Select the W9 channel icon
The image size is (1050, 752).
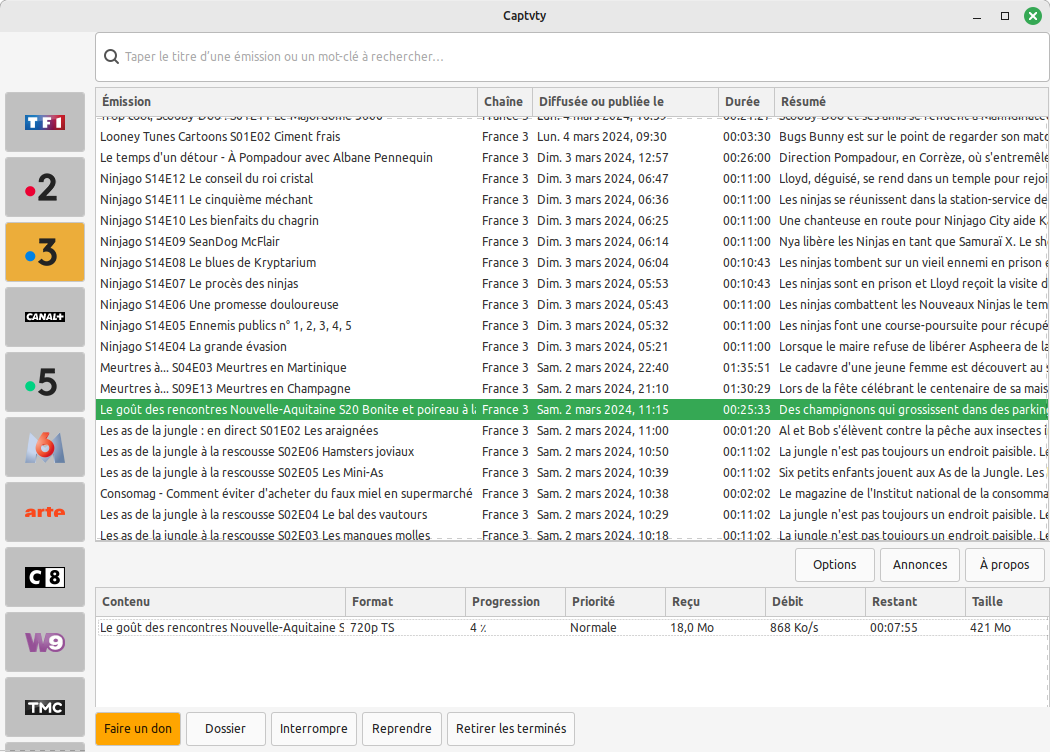(x=45, y=642)
